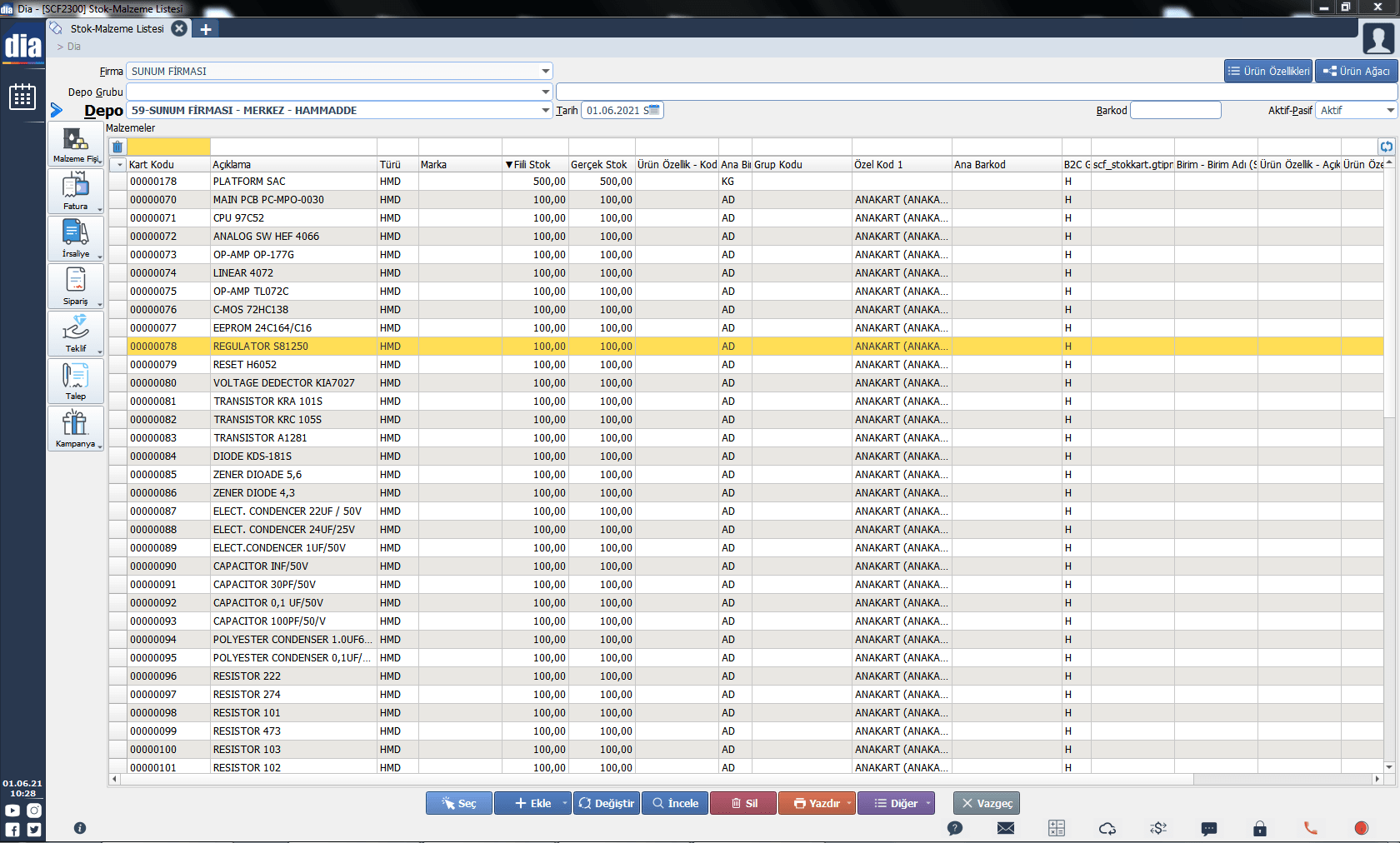
Task: Open a new tab with plus
Action: [x=206, y=29]
